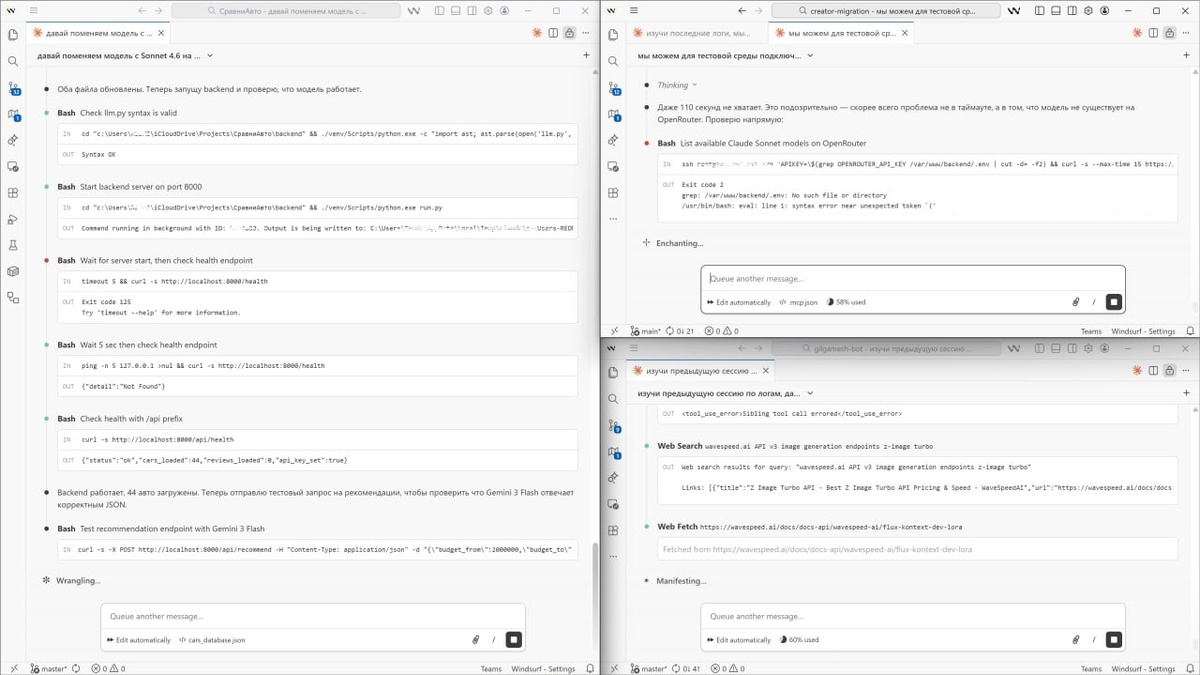Select the 'давай поменяем модель с...' tab
Screen dimensions: 1200x675
(99, 33)
